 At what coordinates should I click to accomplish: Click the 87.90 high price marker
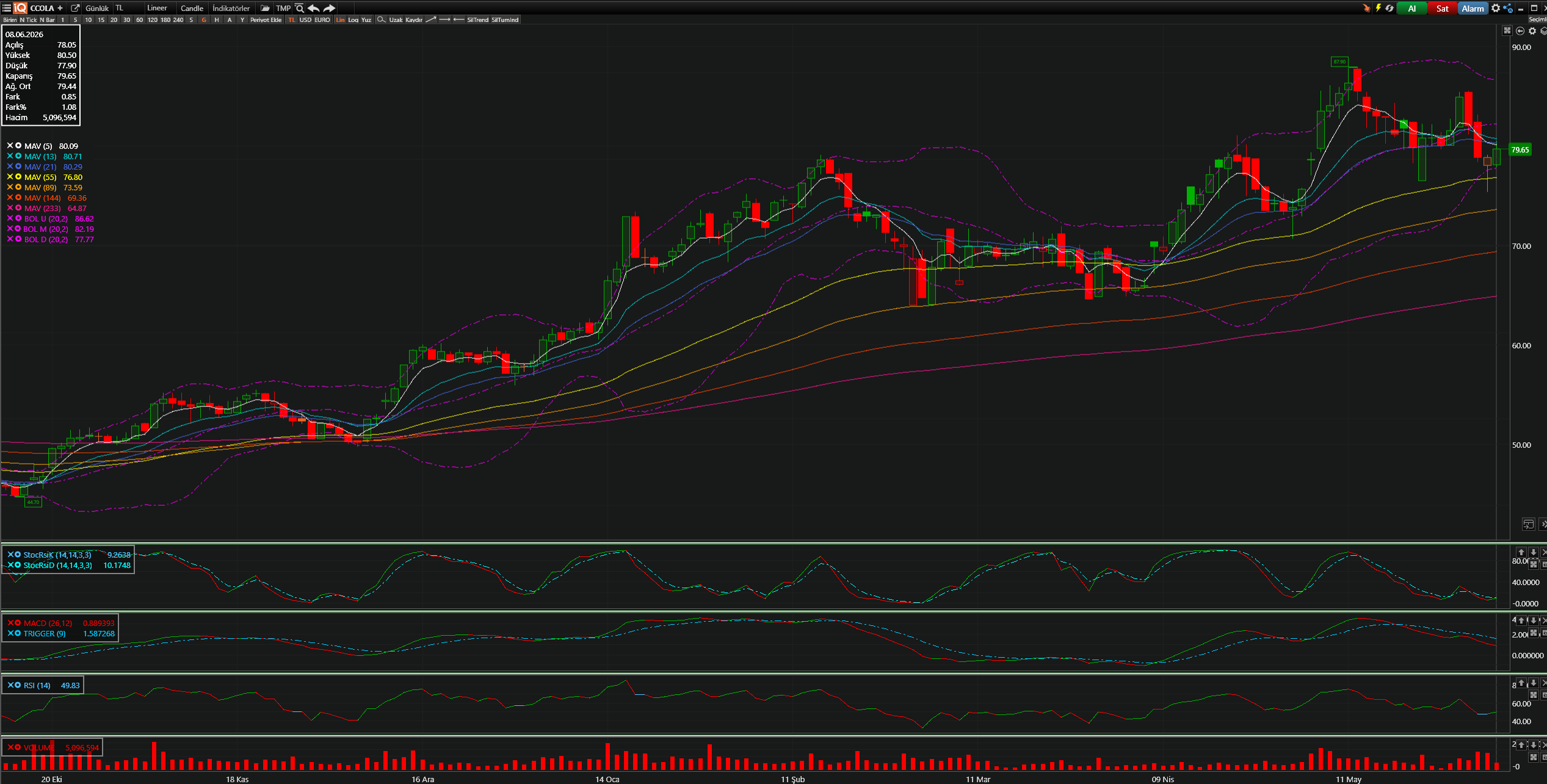(x=1339, y=62)
